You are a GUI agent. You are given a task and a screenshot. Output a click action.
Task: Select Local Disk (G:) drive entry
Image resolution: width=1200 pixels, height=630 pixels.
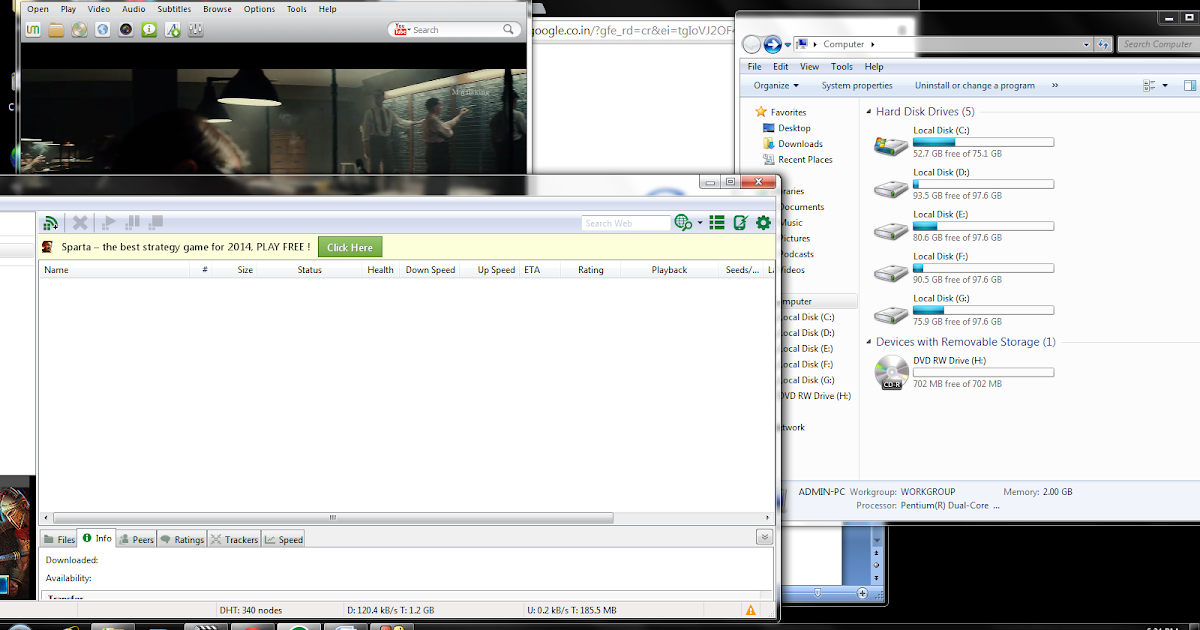click(963, 310)
